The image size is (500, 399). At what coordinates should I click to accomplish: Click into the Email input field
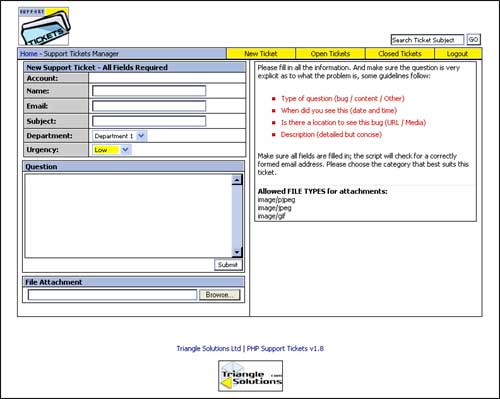click(149, 106)
